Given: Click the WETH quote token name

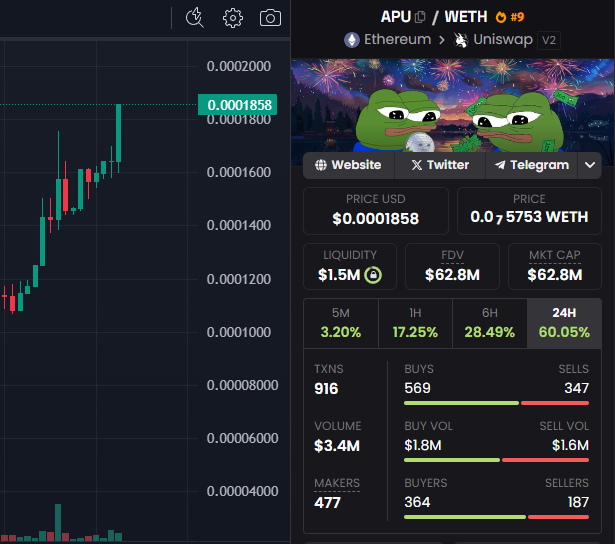Looking at the screenshot, I should pyautogui.click(x=466, y=17).
